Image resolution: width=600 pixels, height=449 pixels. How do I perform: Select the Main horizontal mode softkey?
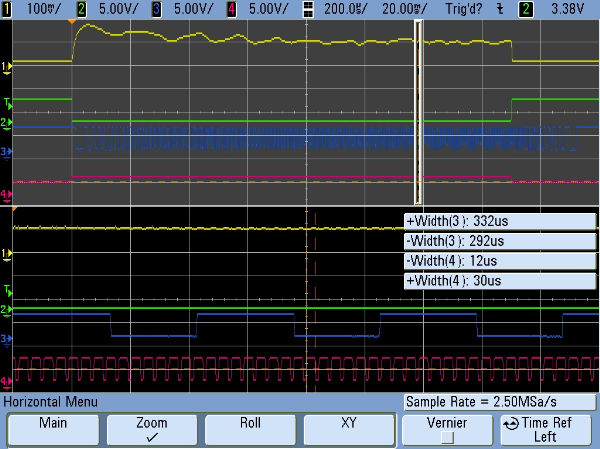tap(53, 430)
